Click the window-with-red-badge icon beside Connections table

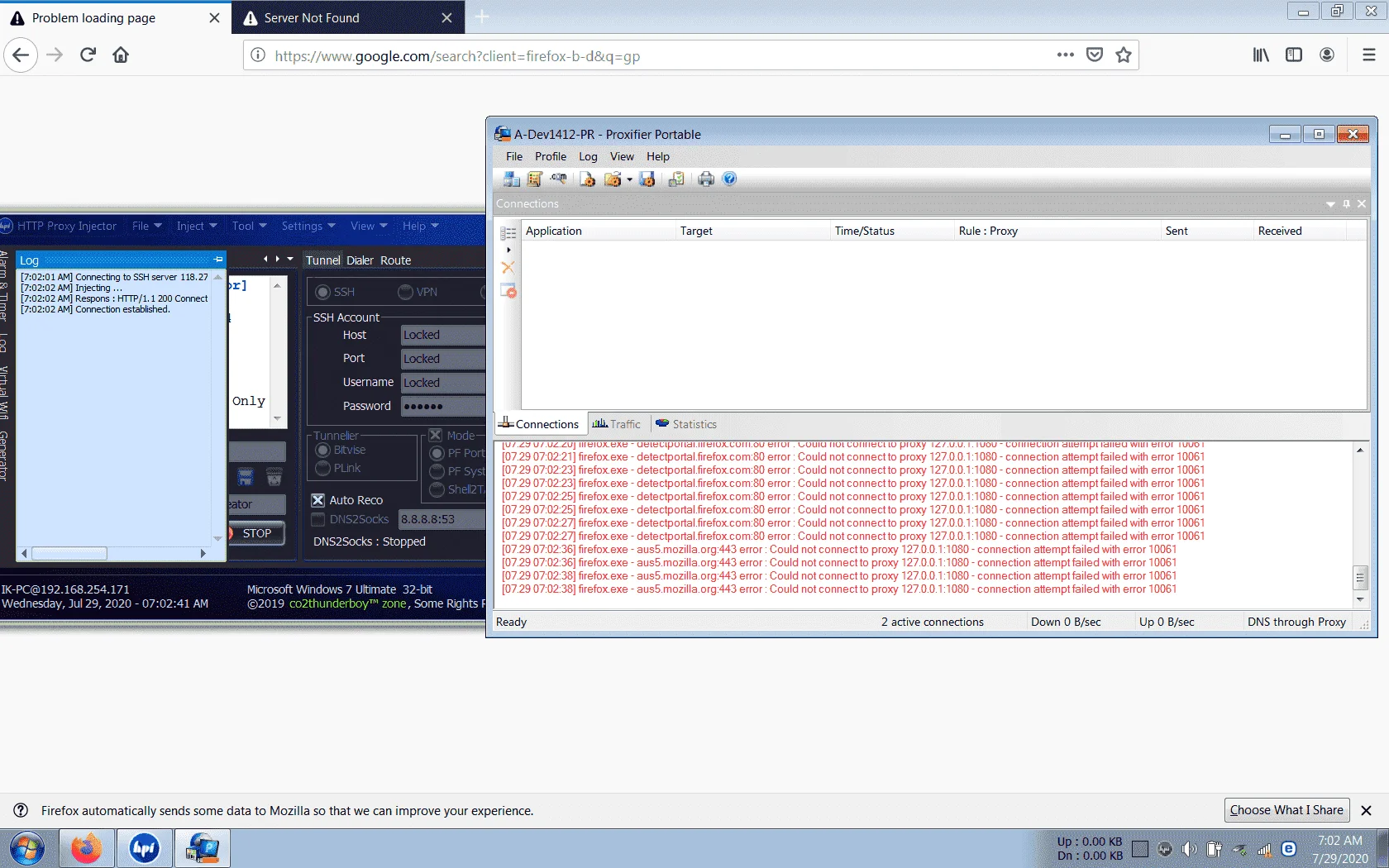508,290
